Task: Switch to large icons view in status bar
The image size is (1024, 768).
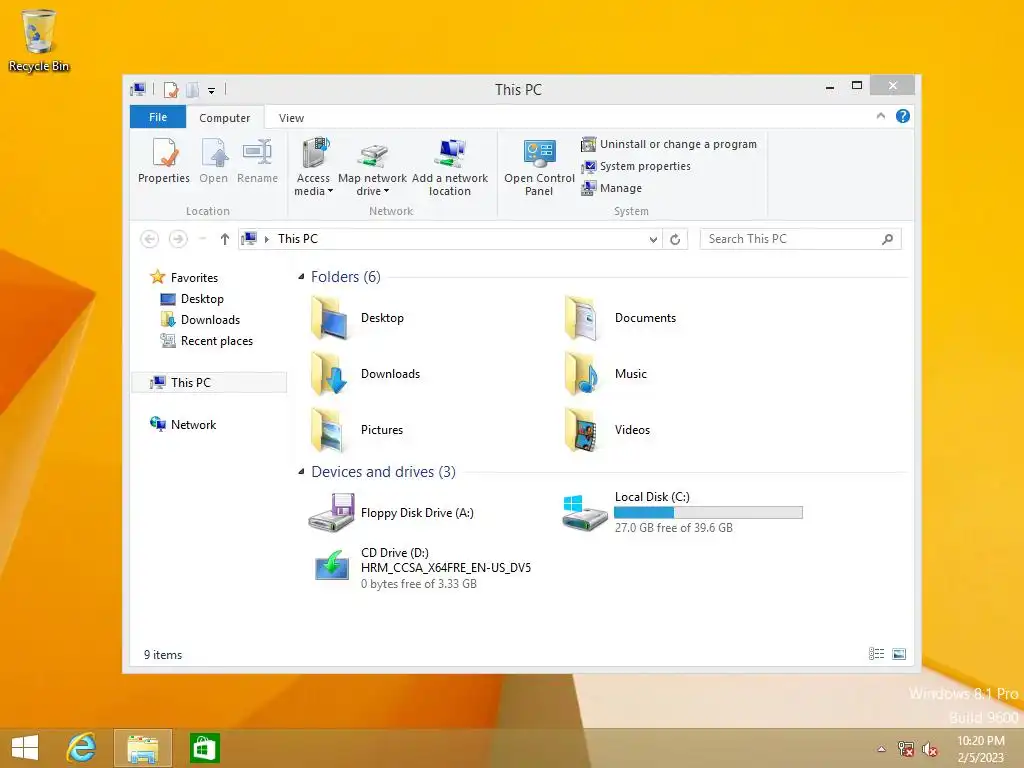Action: click(x=899, y=654)
